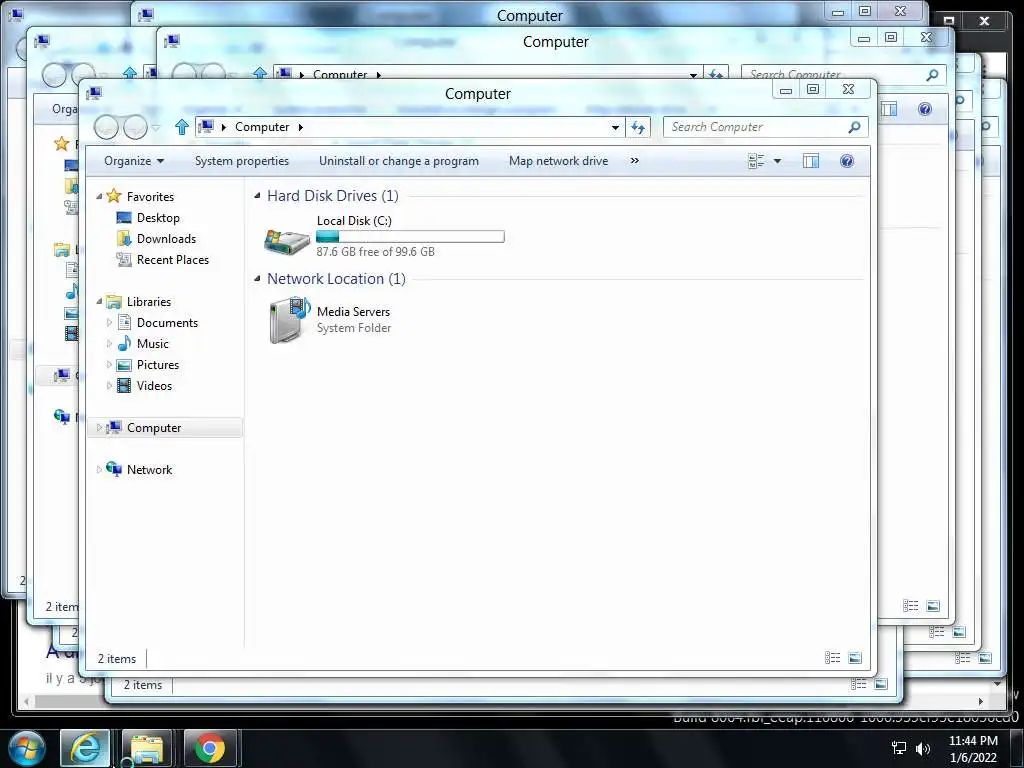Select the Local Disk (C:) drive icon

click(287, 241)
